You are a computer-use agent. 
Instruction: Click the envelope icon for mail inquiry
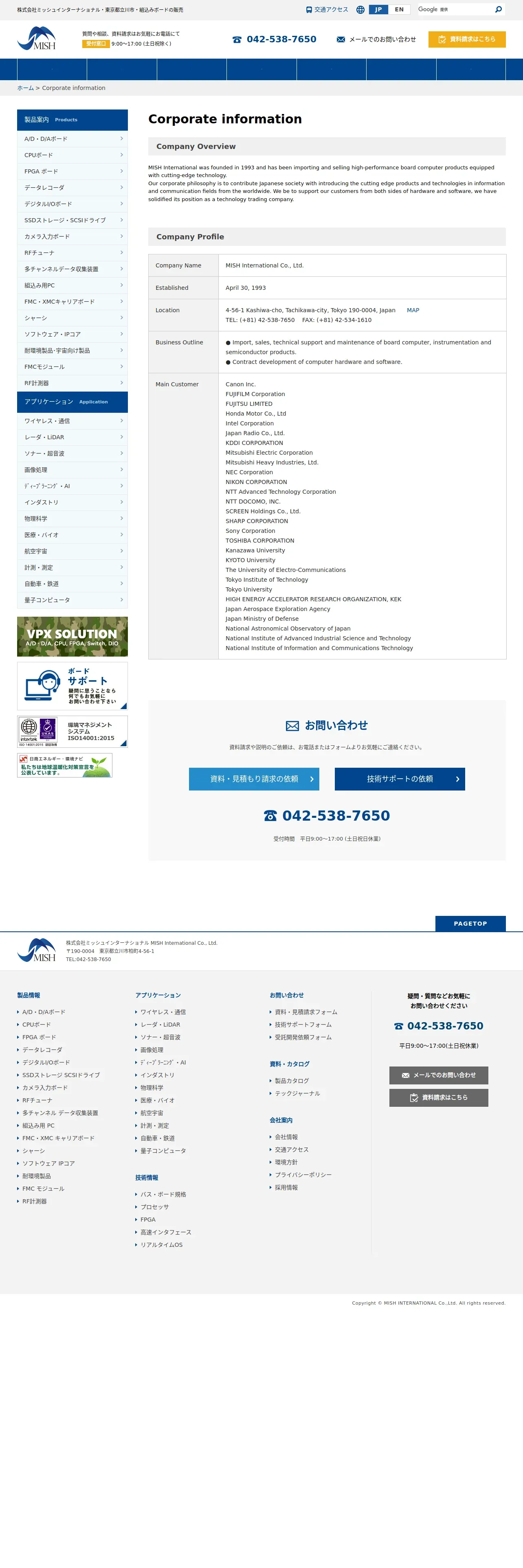point(341,39)
